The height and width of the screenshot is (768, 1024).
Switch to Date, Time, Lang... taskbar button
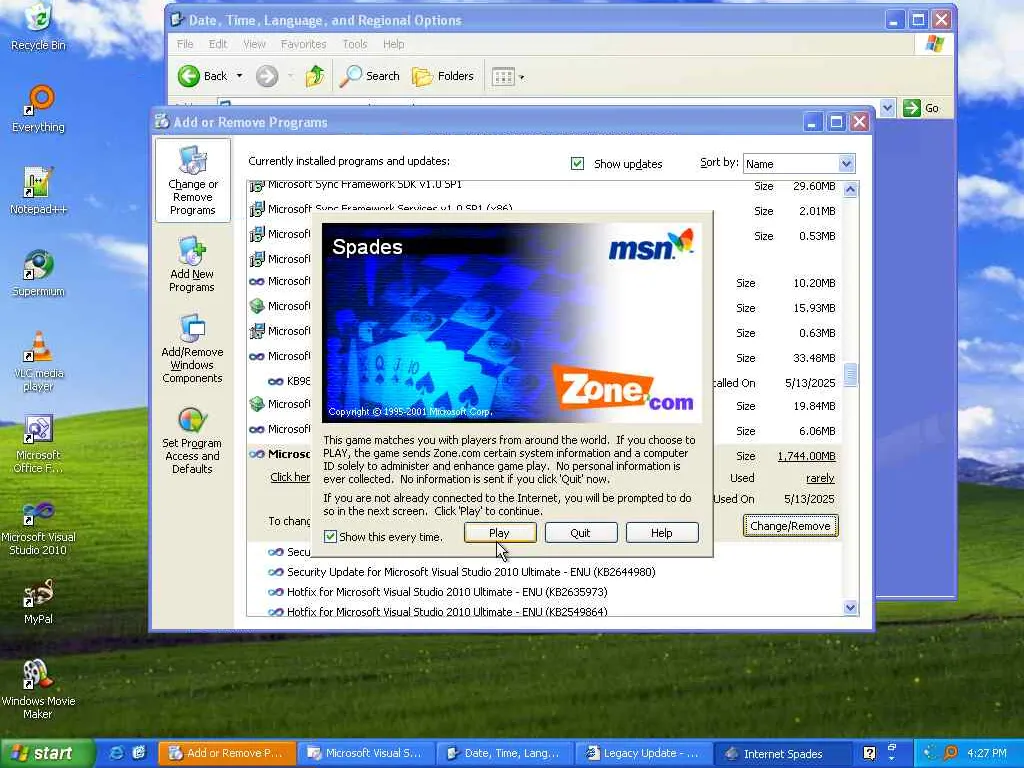click(504, 753)
